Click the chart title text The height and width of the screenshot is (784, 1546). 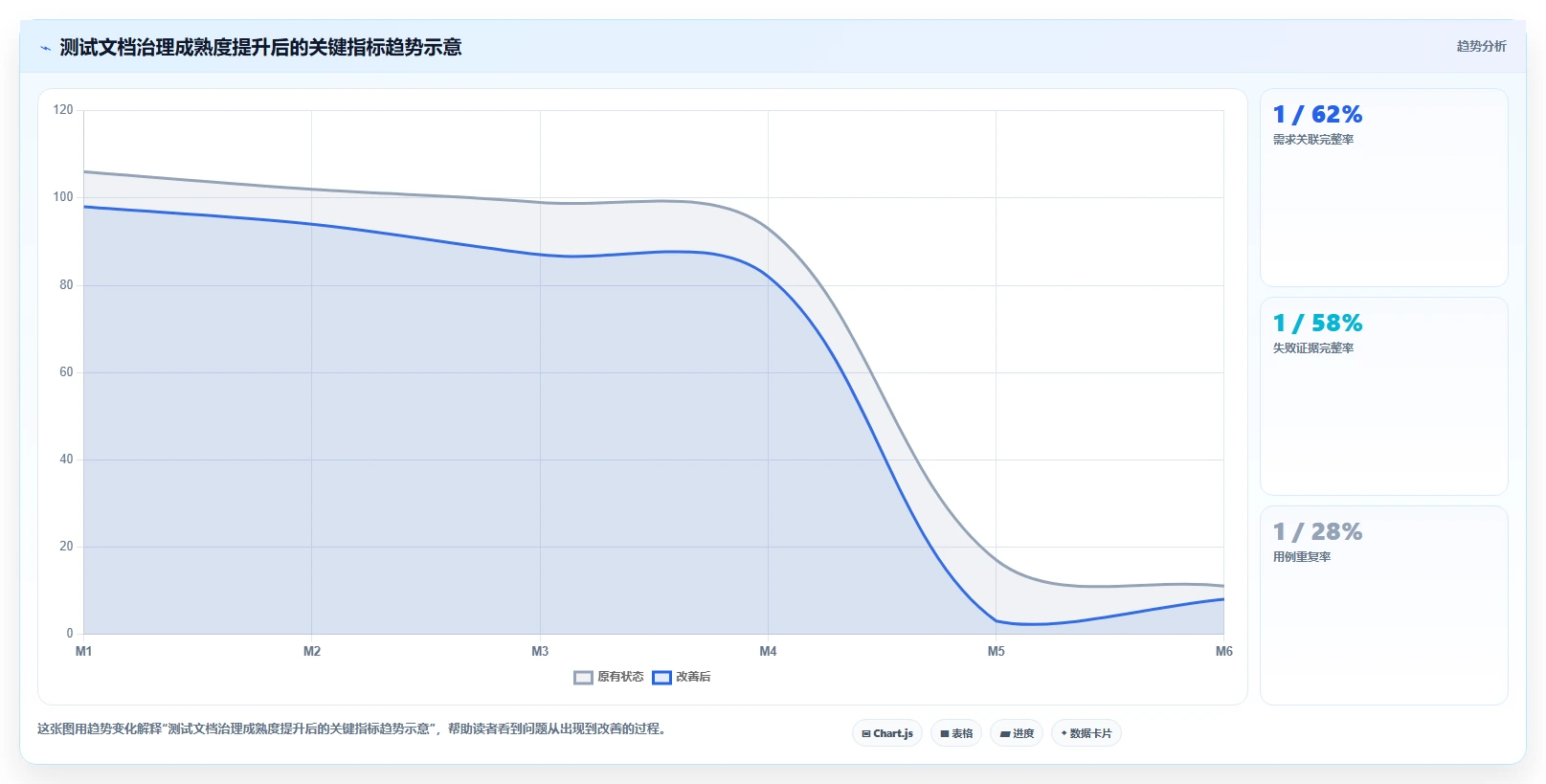tap(260, 47)
